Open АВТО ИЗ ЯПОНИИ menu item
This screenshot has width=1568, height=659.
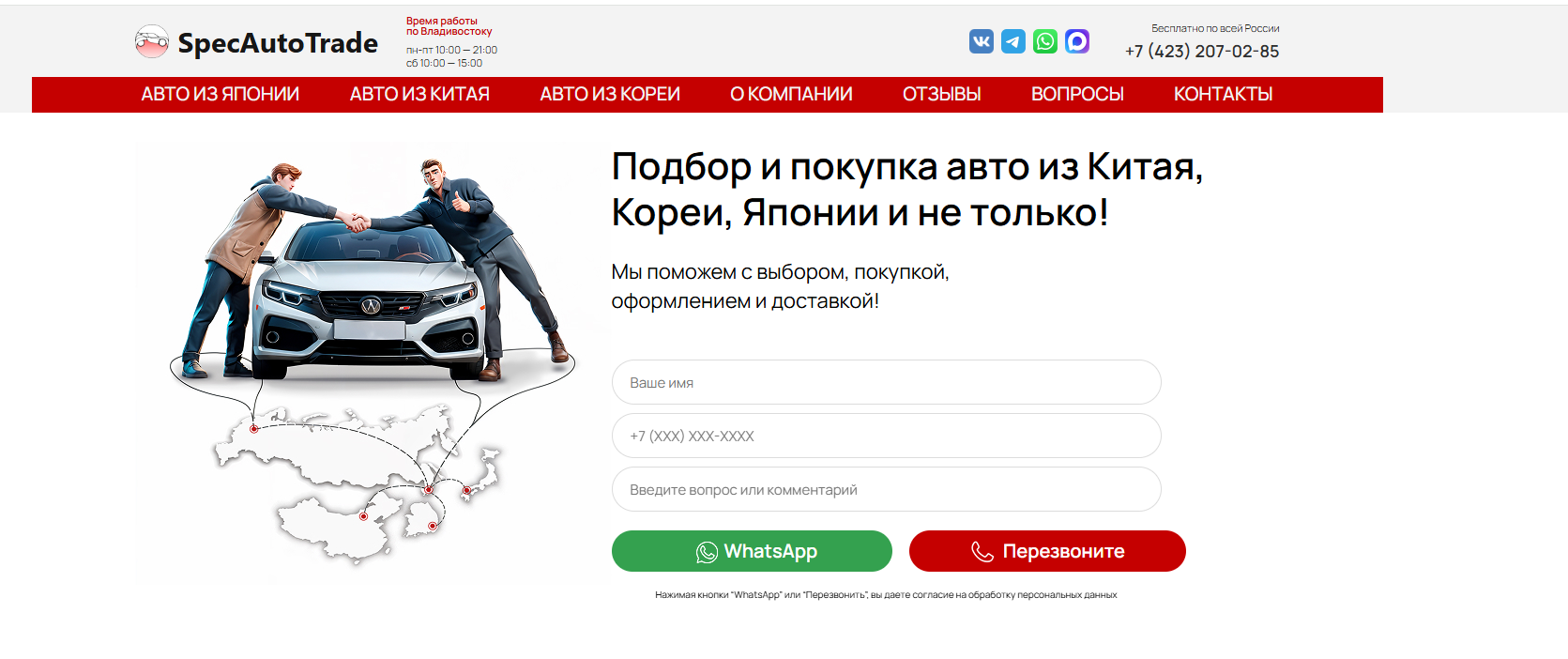221,94
